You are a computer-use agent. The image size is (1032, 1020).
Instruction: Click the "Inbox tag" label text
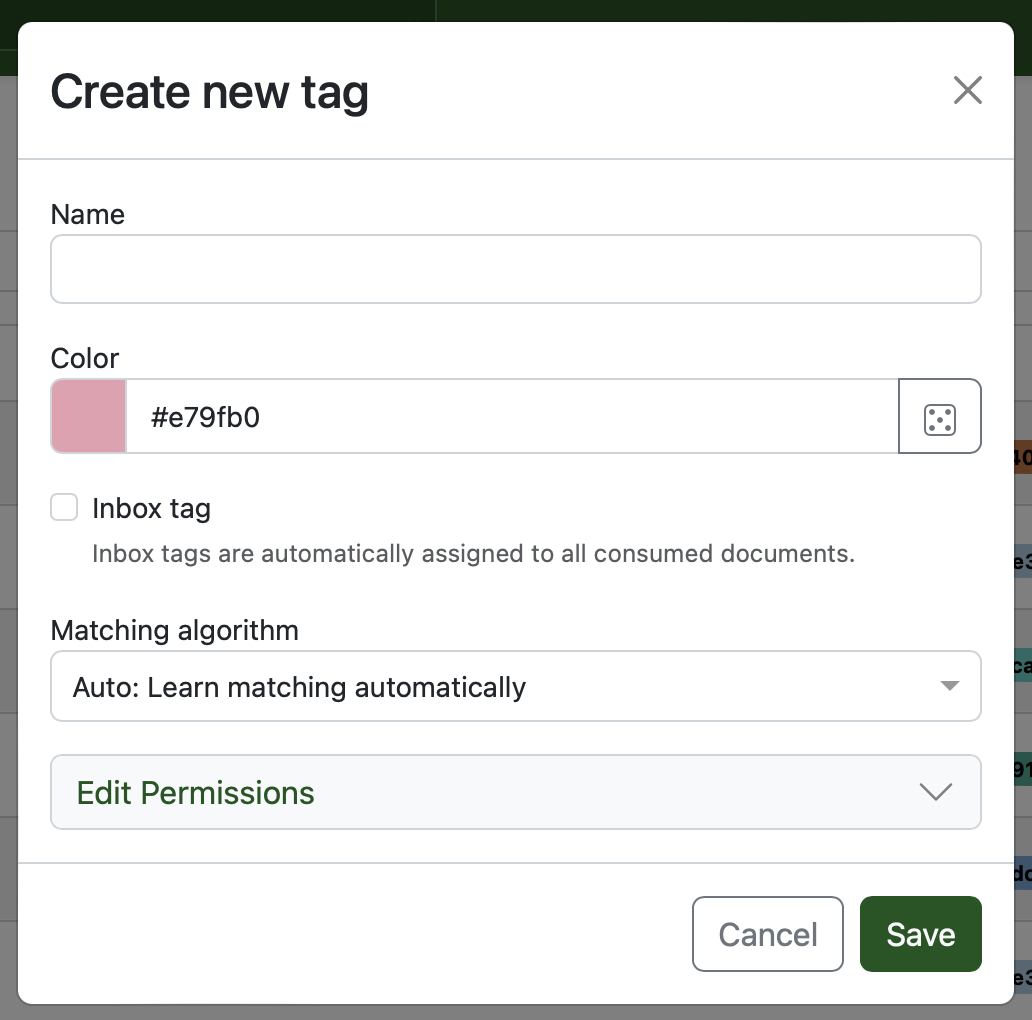coord(151,509)
